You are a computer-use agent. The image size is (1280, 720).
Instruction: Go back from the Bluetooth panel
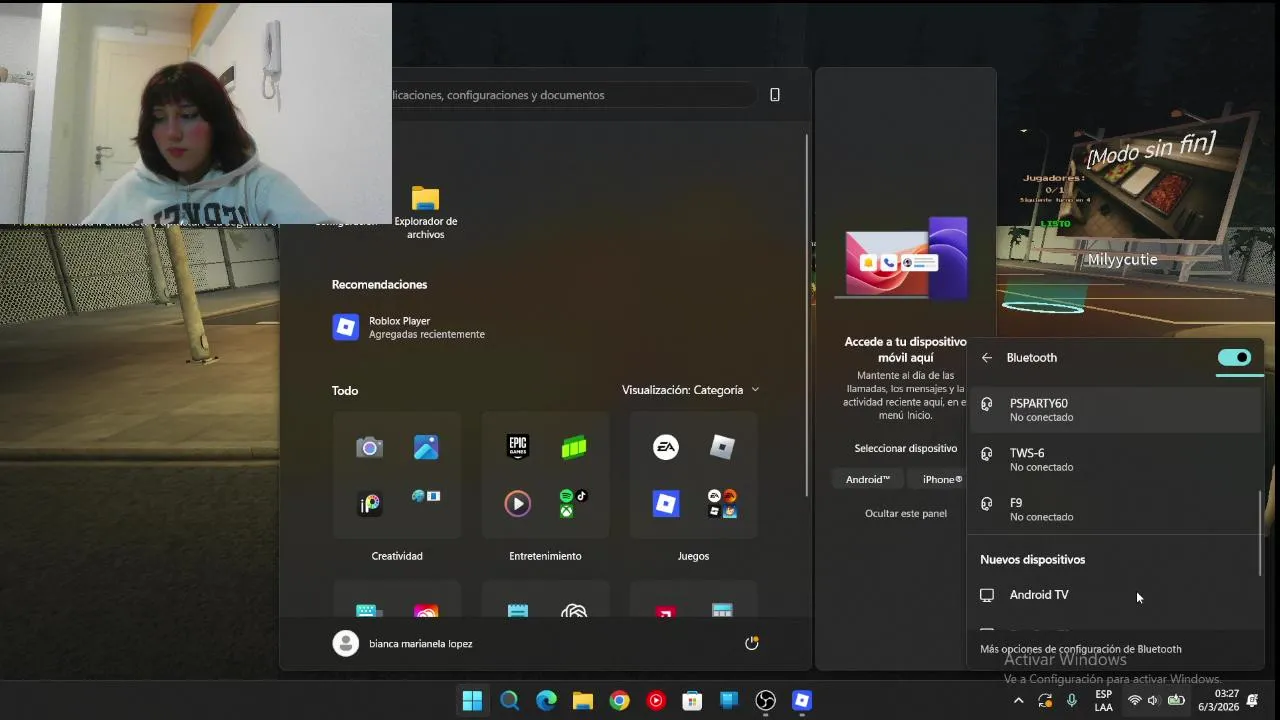(x=987, y=358)
